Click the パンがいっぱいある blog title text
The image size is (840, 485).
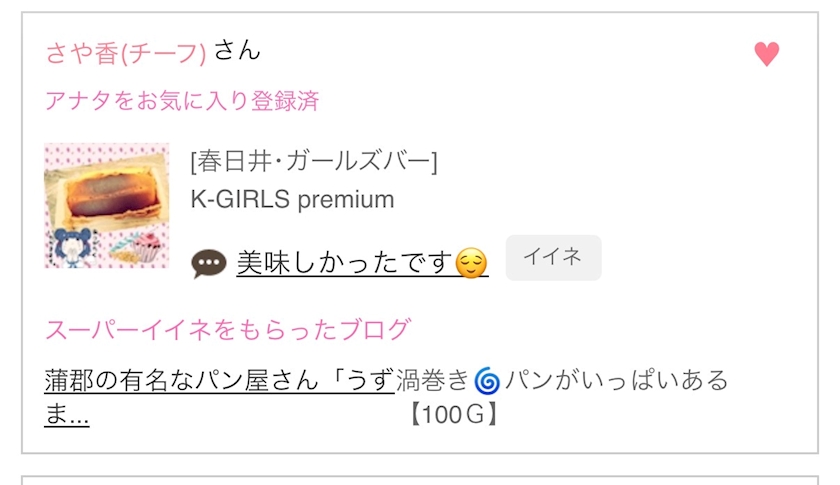click(x=616, y=381)
